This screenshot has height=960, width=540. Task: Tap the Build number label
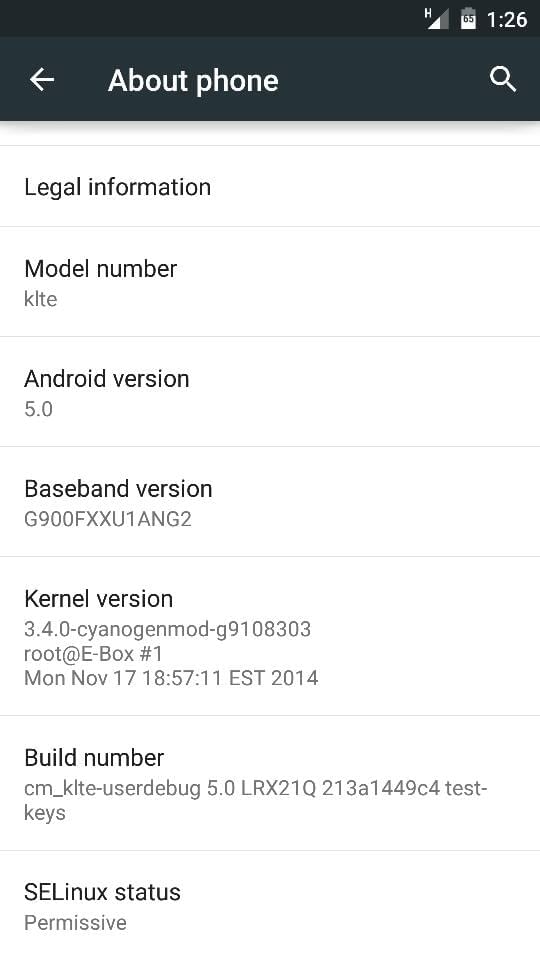click(x=94, y=758)
